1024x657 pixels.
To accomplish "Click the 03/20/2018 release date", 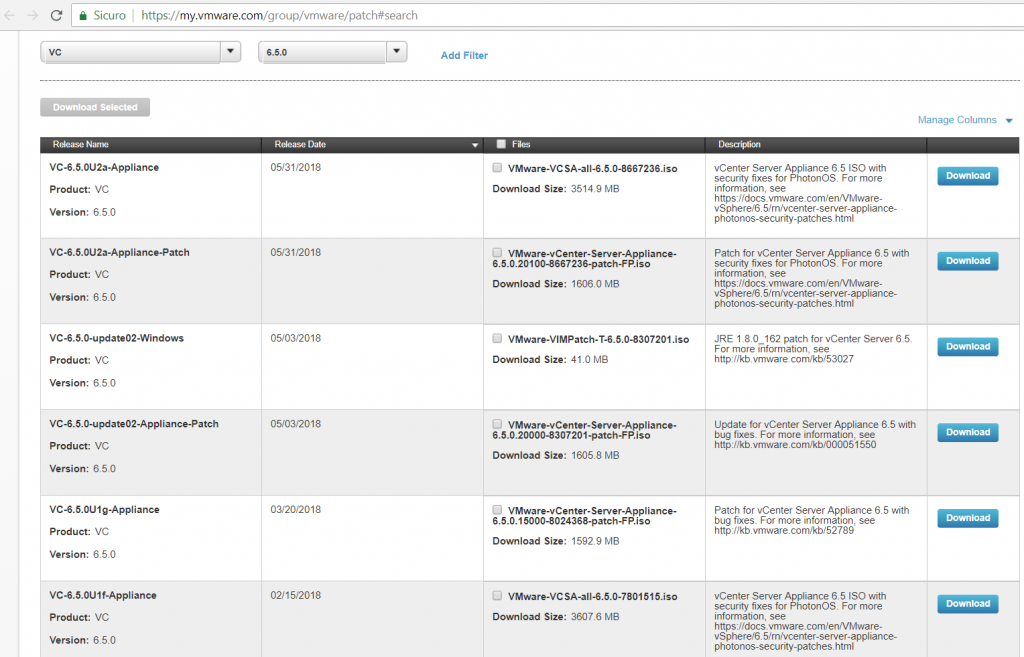I will [296, 509].
